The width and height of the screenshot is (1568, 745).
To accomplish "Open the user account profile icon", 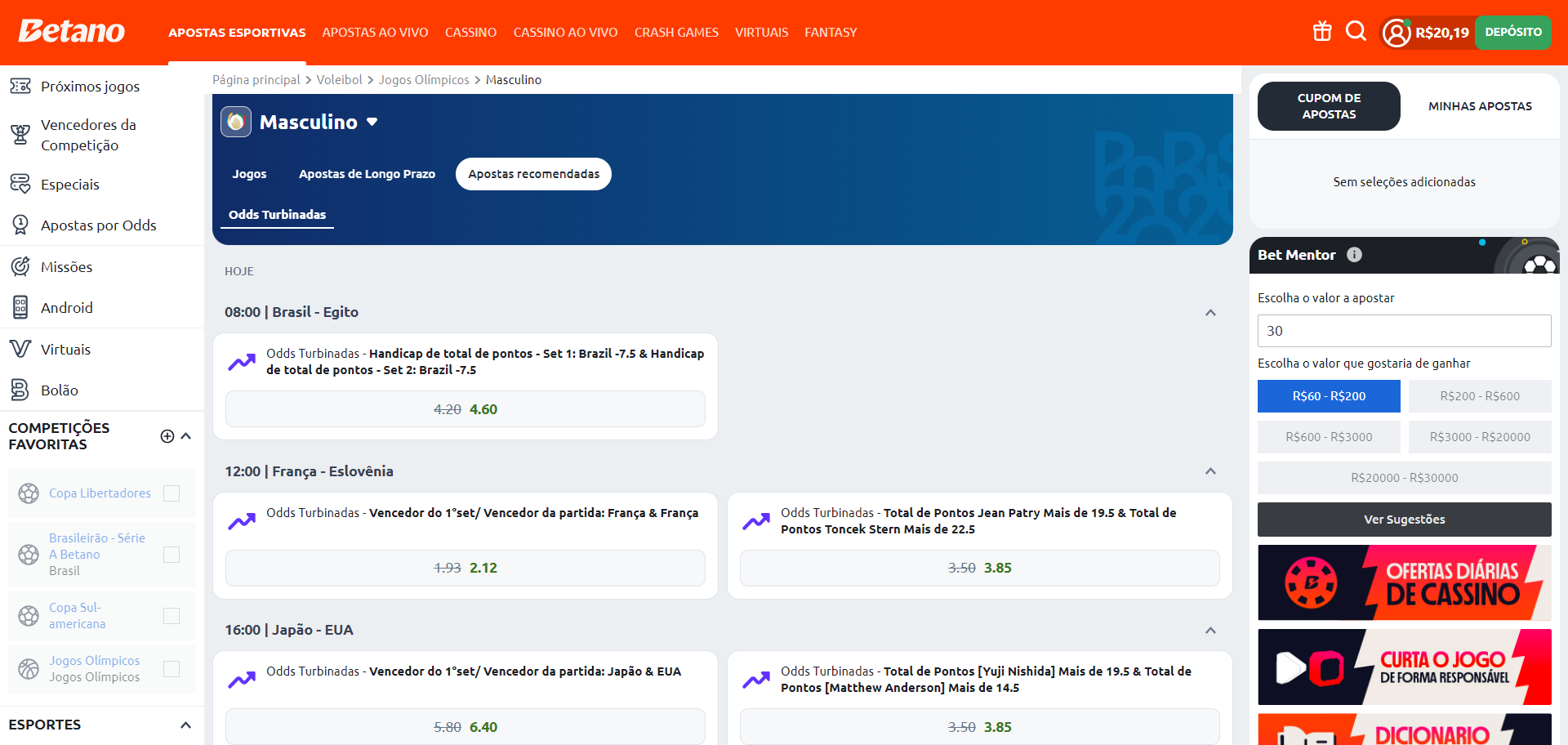I will (1395, 32).
